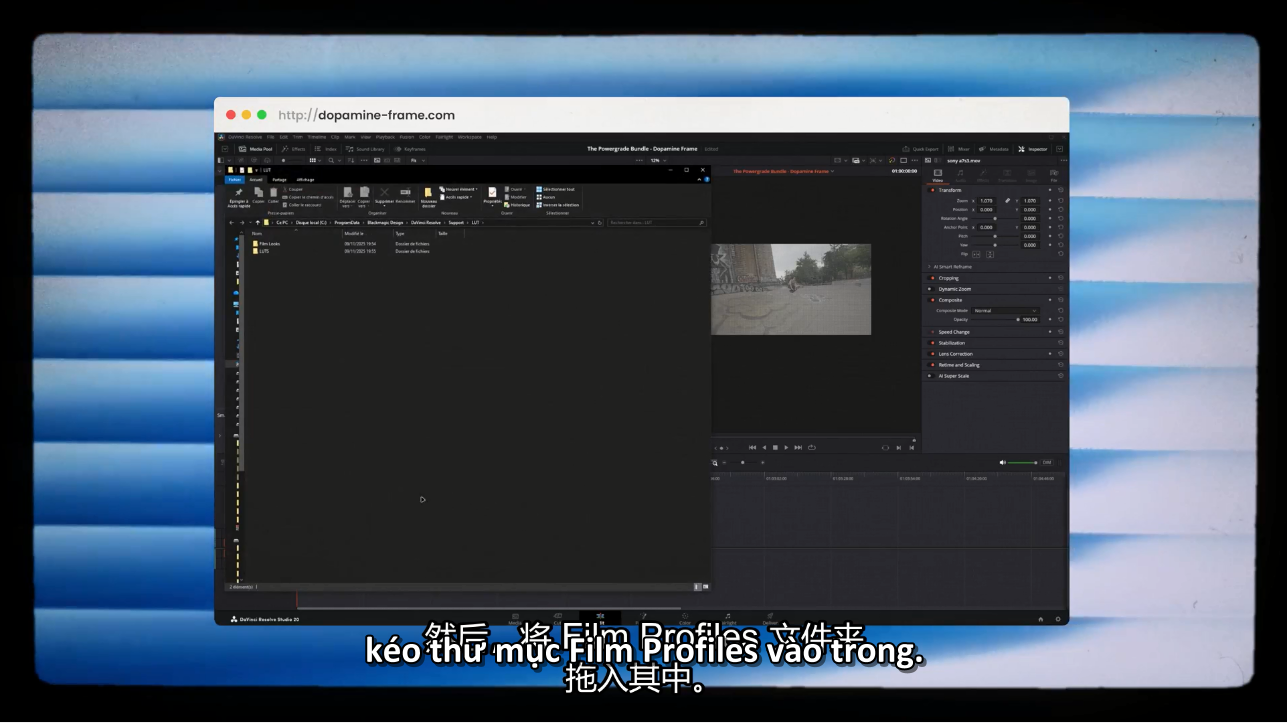Image resolution: width=1287 pixels, height=723 pixels.
Task: Toggle the Transform section enable switch
Action: click(x=932, y=190)
